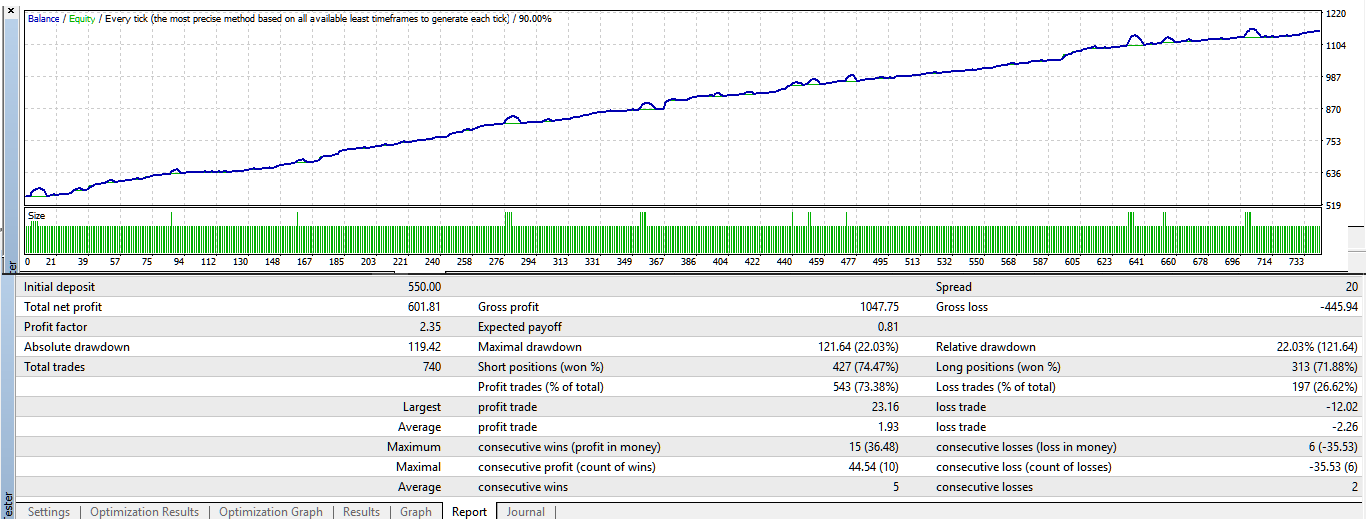Click consecutive wins value 15 (36.48)

[872, 447]
